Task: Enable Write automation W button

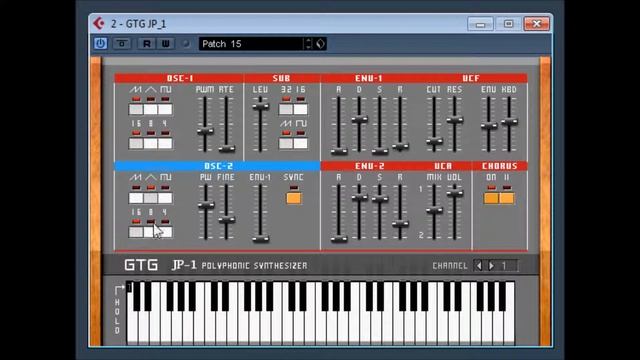Action: coord(165,44)
